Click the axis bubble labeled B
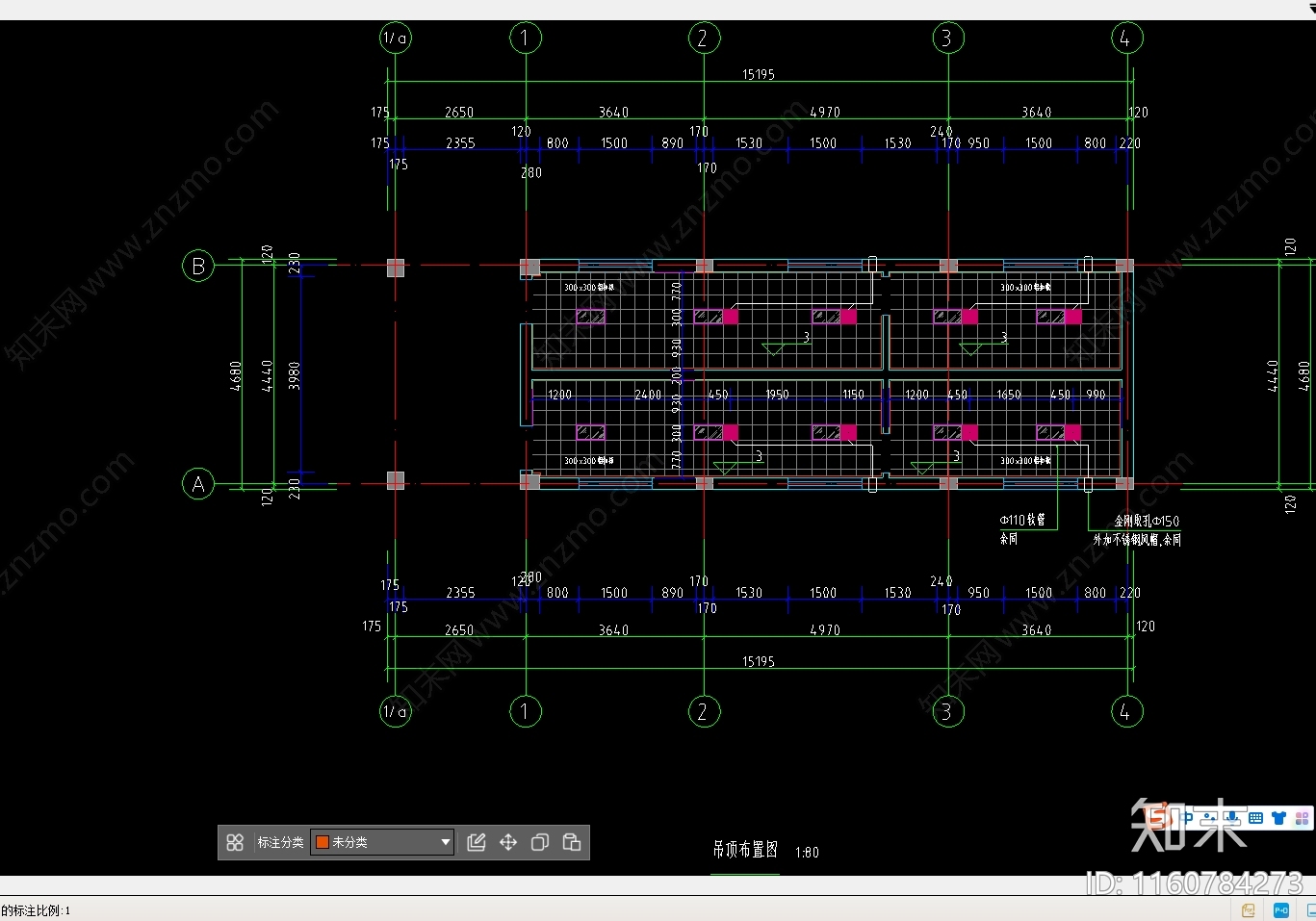 click(x=198, y=266)
